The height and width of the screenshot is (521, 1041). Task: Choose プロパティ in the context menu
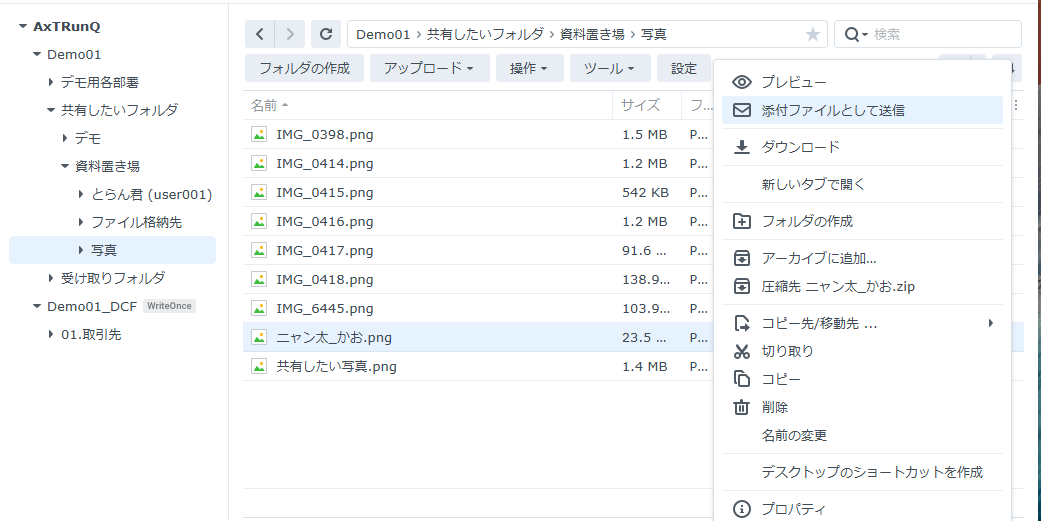(862, 509)
